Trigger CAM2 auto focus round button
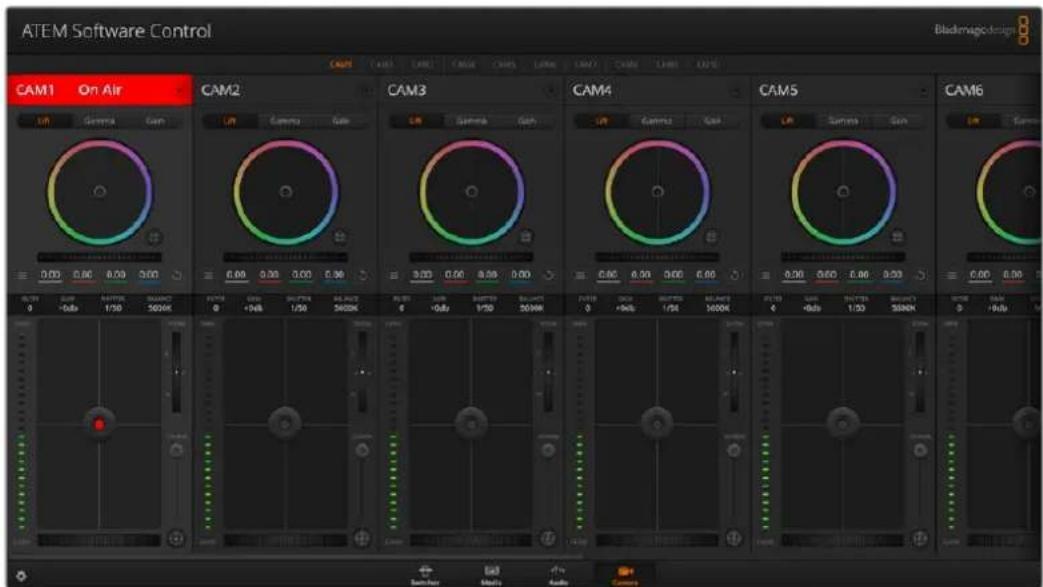1043x587 pixels. tap(362, 538)
